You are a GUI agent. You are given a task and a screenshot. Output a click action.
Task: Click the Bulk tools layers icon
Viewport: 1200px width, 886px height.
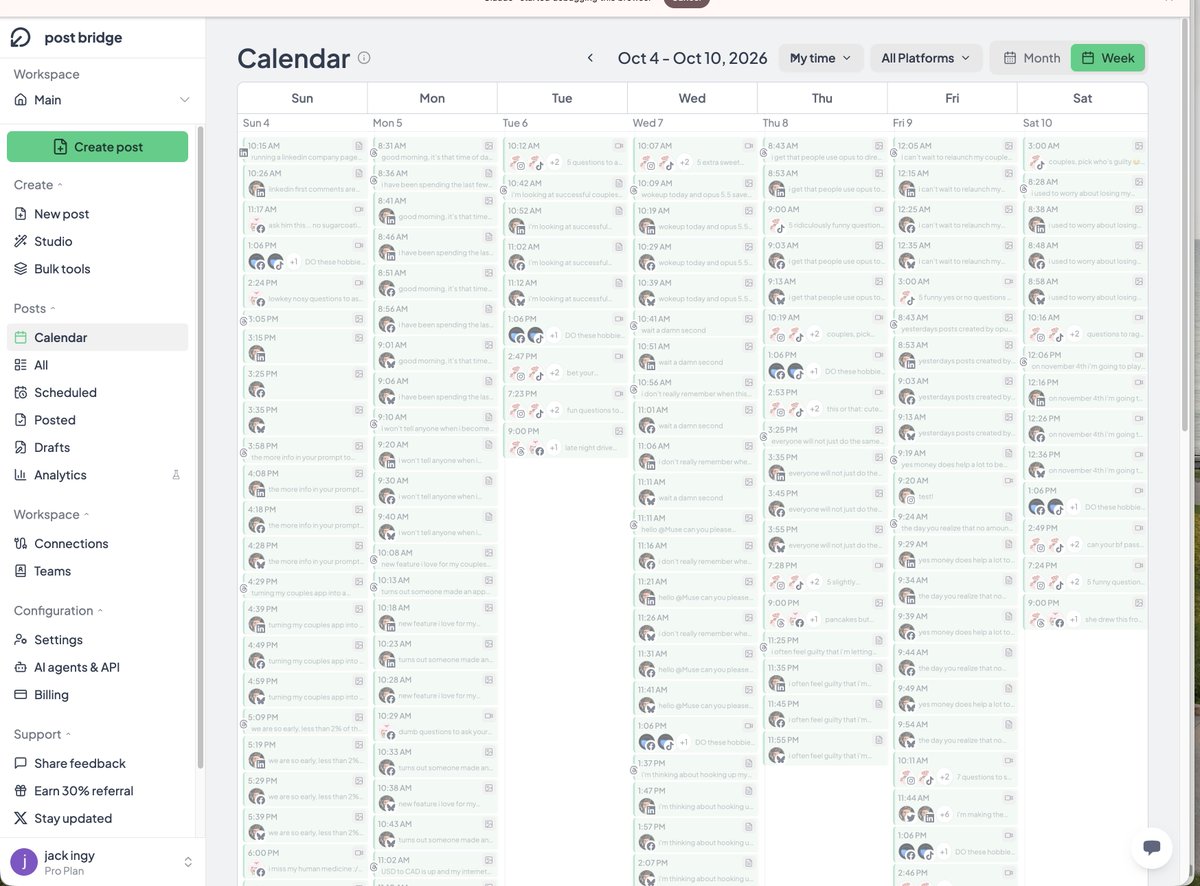point(21,269)
